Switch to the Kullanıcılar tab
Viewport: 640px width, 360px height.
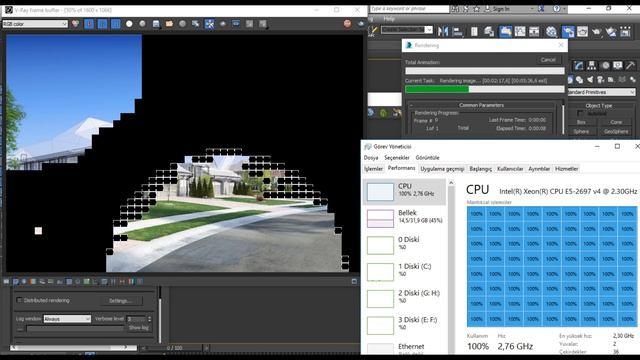click(510, 169)
